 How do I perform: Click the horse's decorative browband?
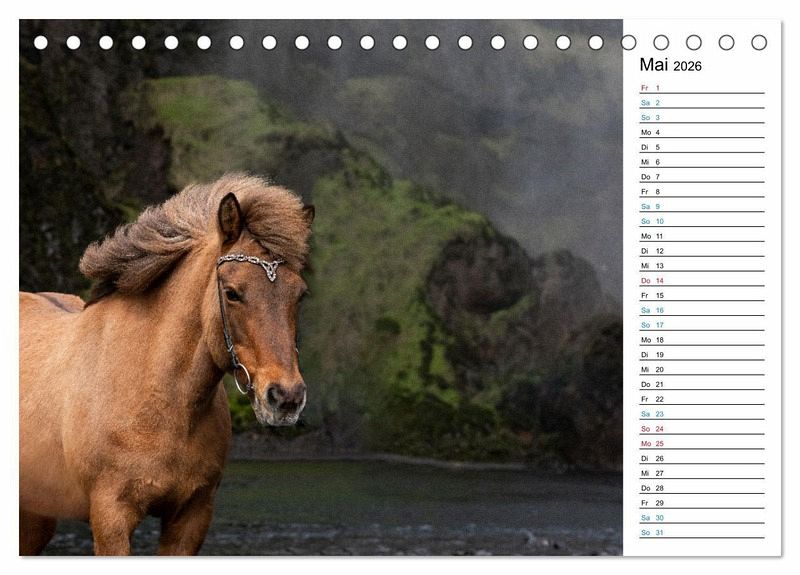click(252, 263)
